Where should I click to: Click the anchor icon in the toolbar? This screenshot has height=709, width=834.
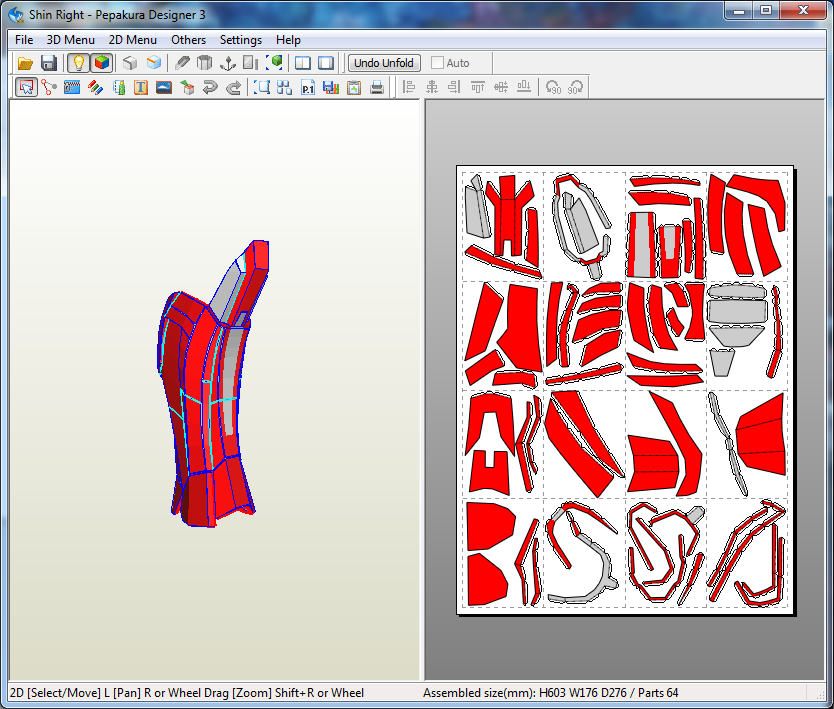[x=228, y=63]
